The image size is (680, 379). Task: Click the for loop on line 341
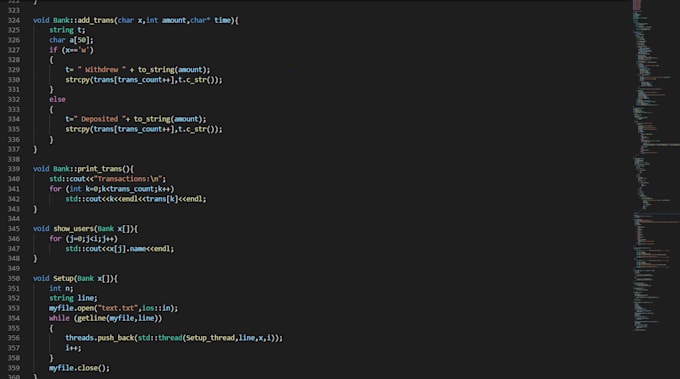(111, 189)
